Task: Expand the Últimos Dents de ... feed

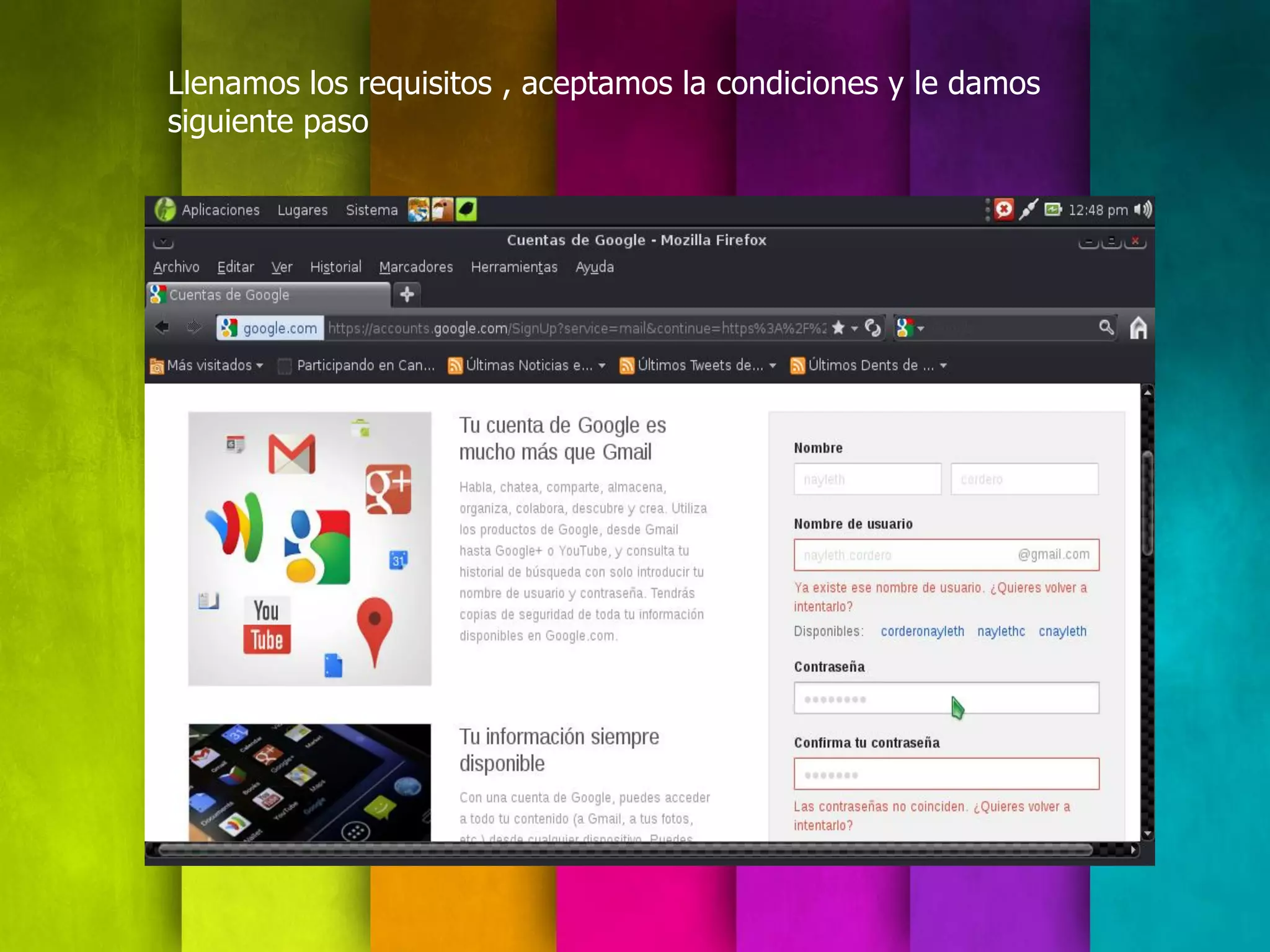Action: [x=868, y=366]
